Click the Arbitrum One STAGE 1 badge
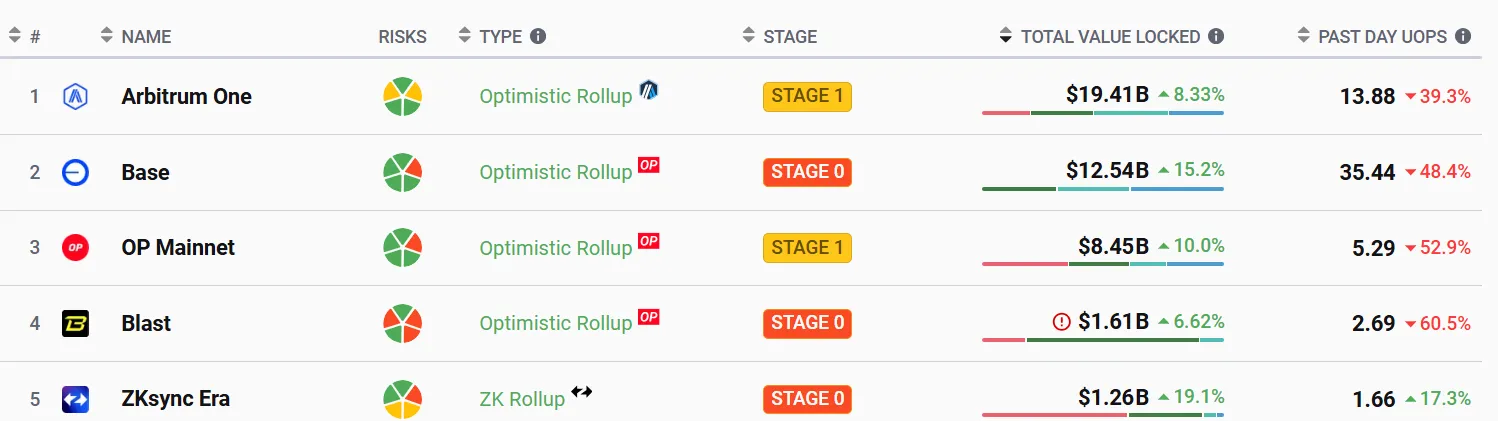Viewport: 1498px width, 421px height. pyautogui.click(x=807, y=96)
